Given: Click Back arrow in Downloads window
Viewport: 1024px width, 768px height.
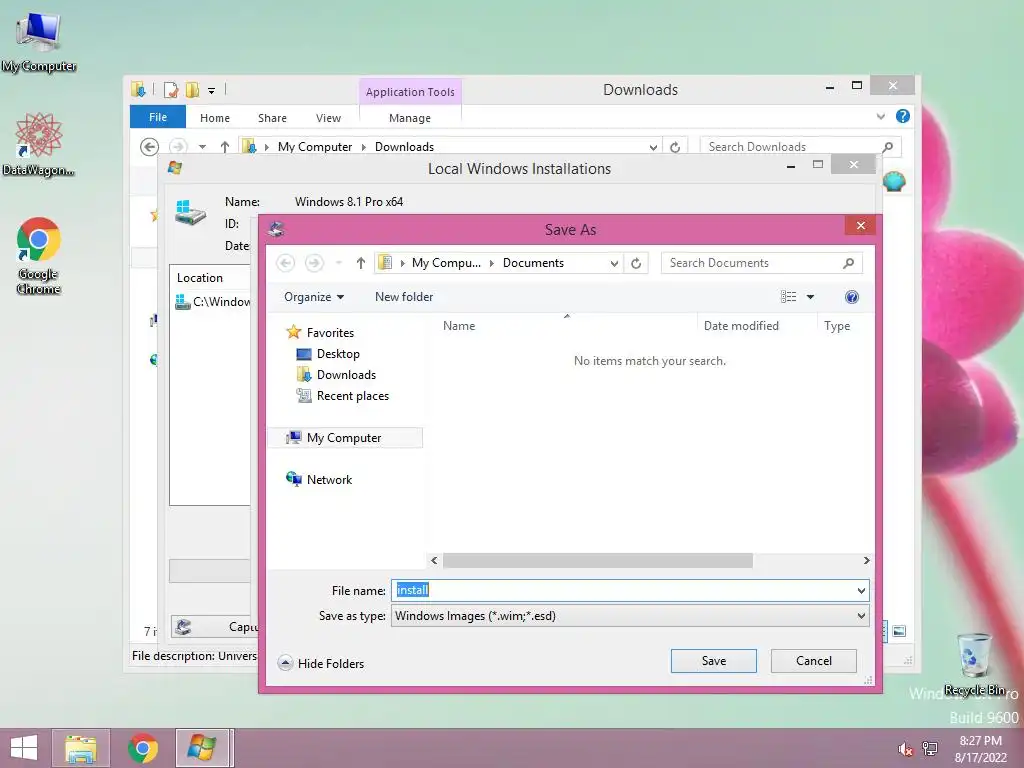Looking at the screenshot, I should point(150,147).
